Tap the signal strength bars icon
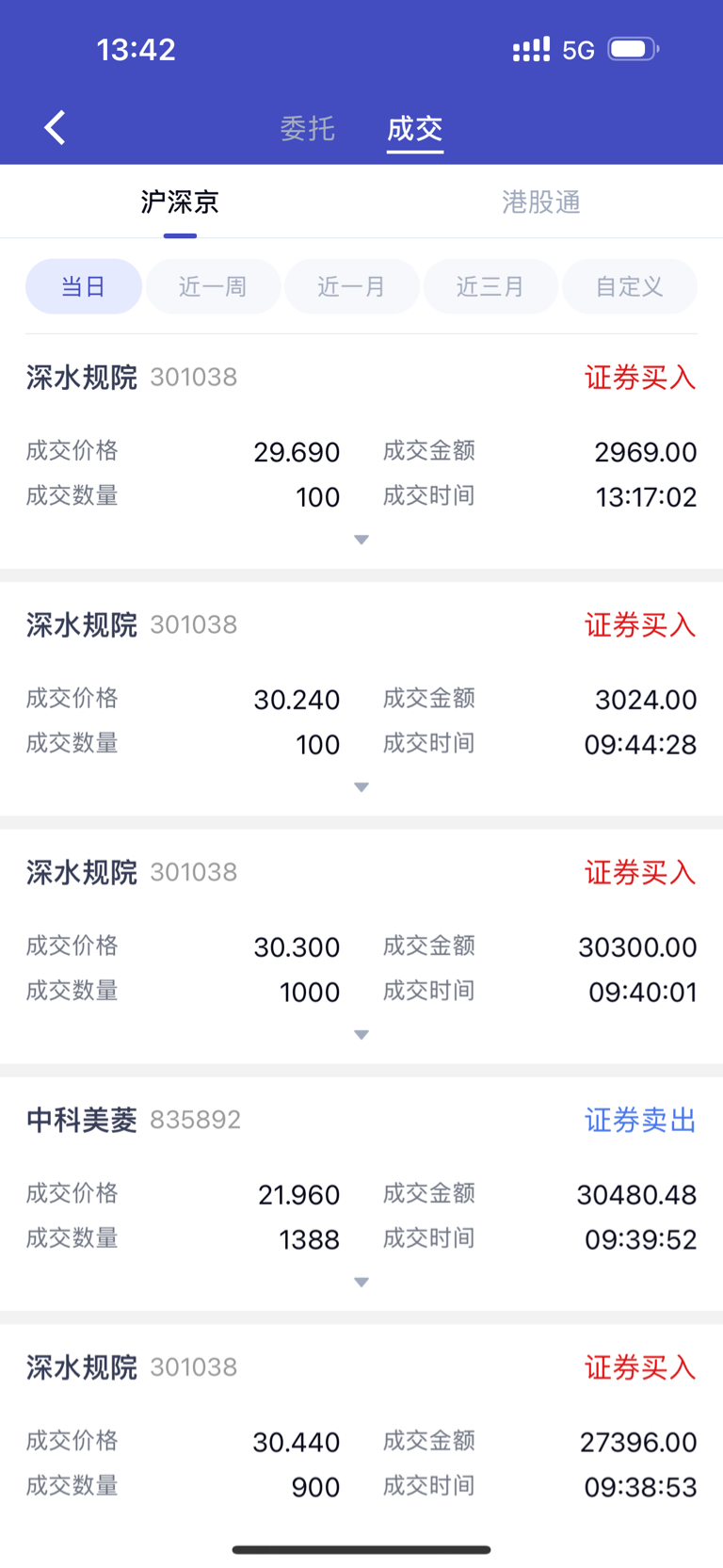The height and width of the screenshot is (1568, 723). [531, 50]
